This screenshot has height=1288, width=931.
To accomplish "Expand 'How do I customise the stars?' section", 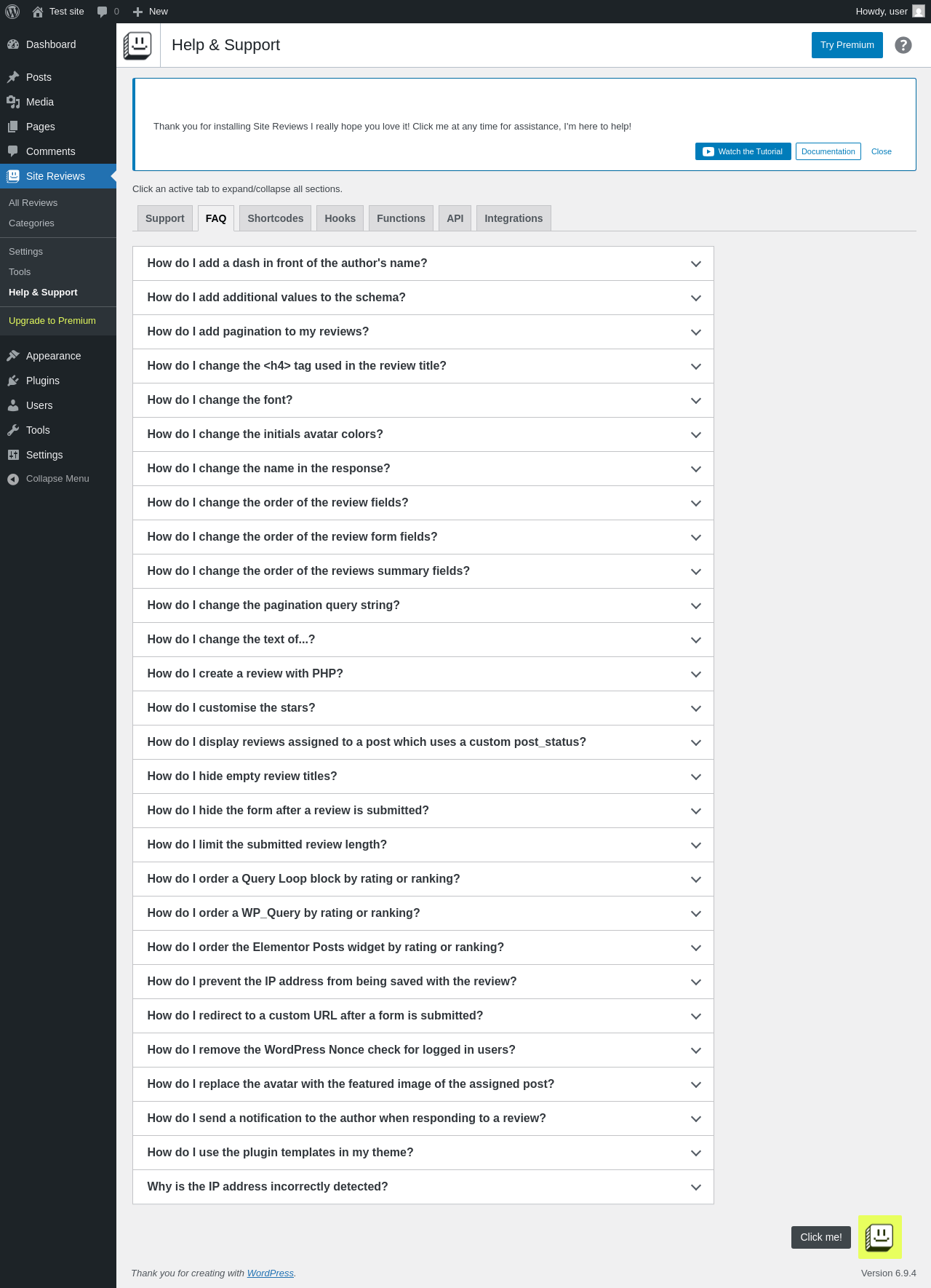I will (x=423, y=708).
